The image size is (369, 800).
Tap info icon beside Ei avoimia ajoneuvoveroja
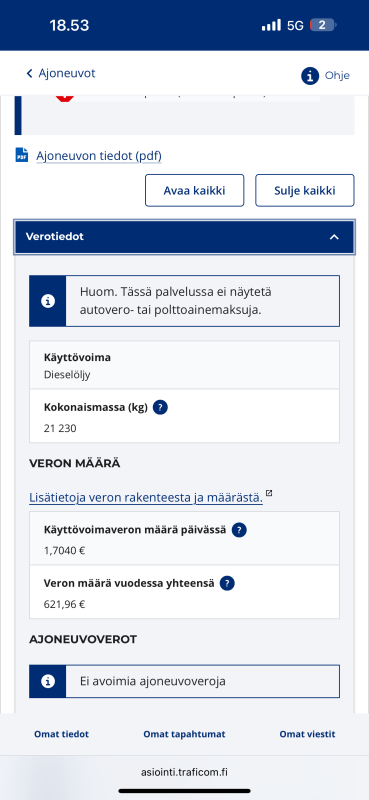pos(48,681)
